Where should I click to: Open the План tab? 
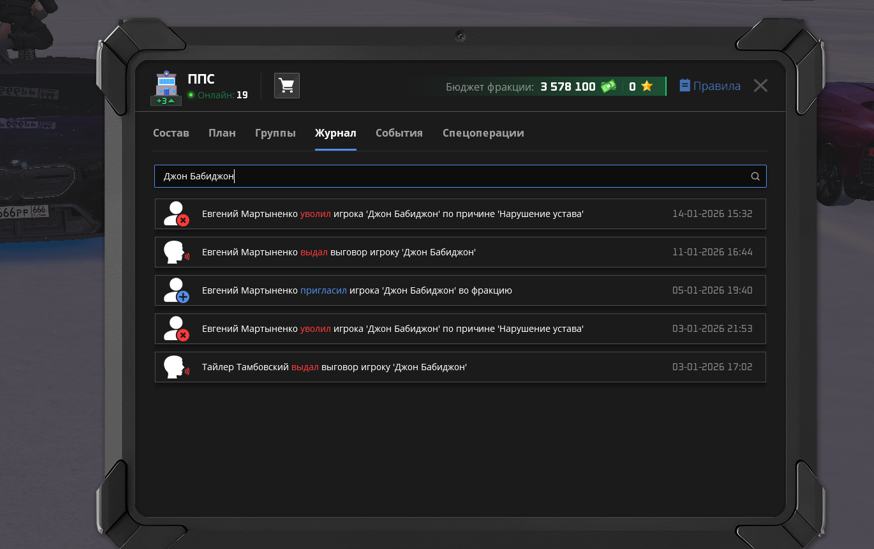[222, 133]
